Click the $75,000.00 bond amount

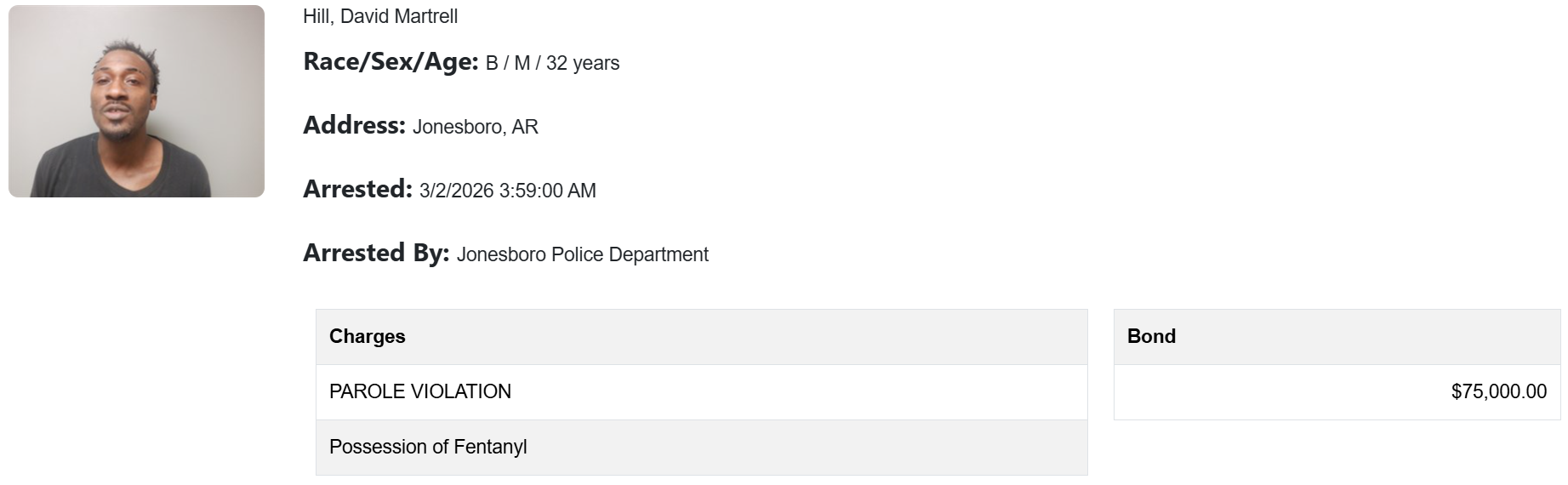pos(1499,391)
